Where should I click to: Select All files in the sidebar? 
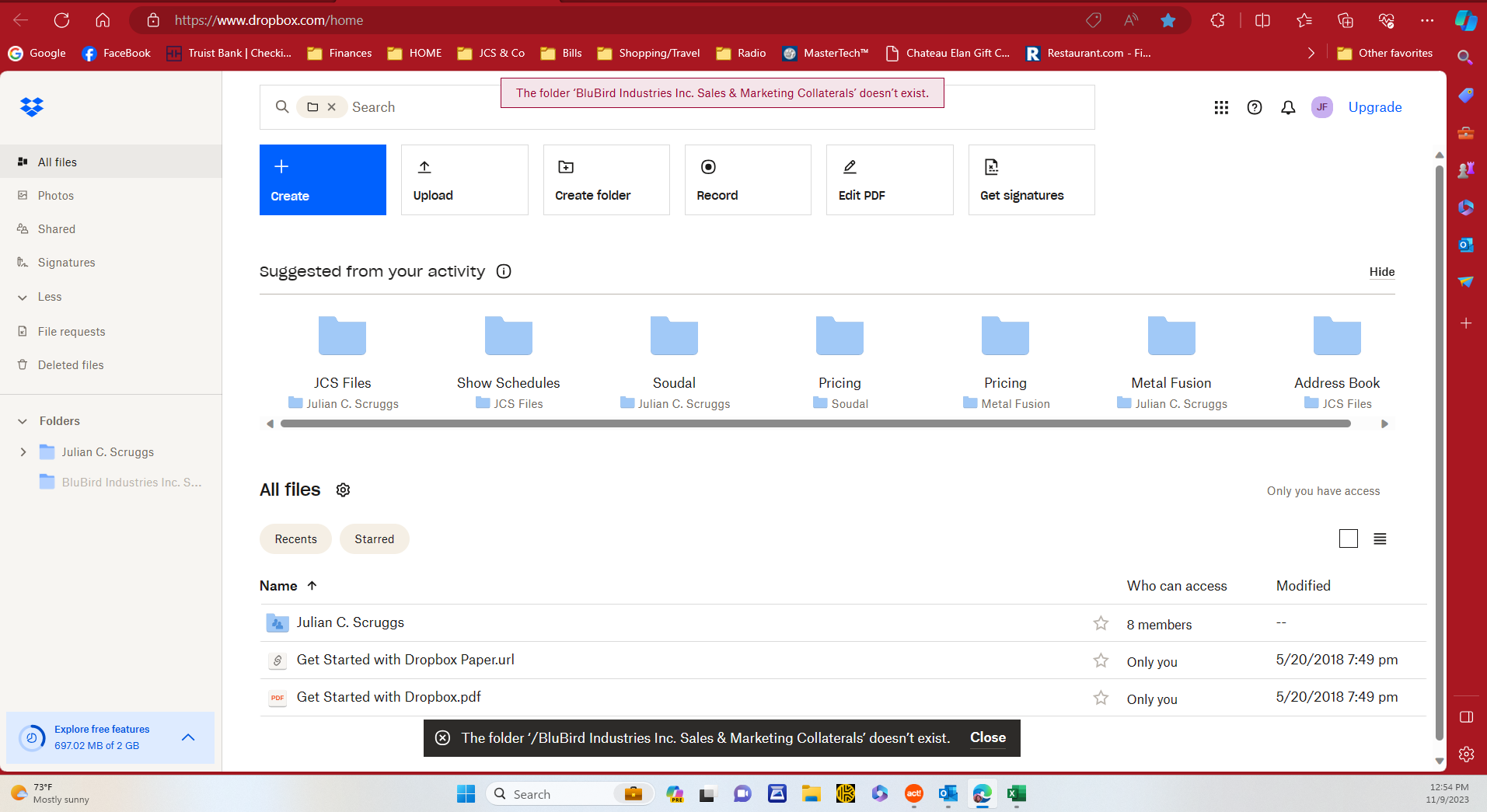tap(110, 162)
